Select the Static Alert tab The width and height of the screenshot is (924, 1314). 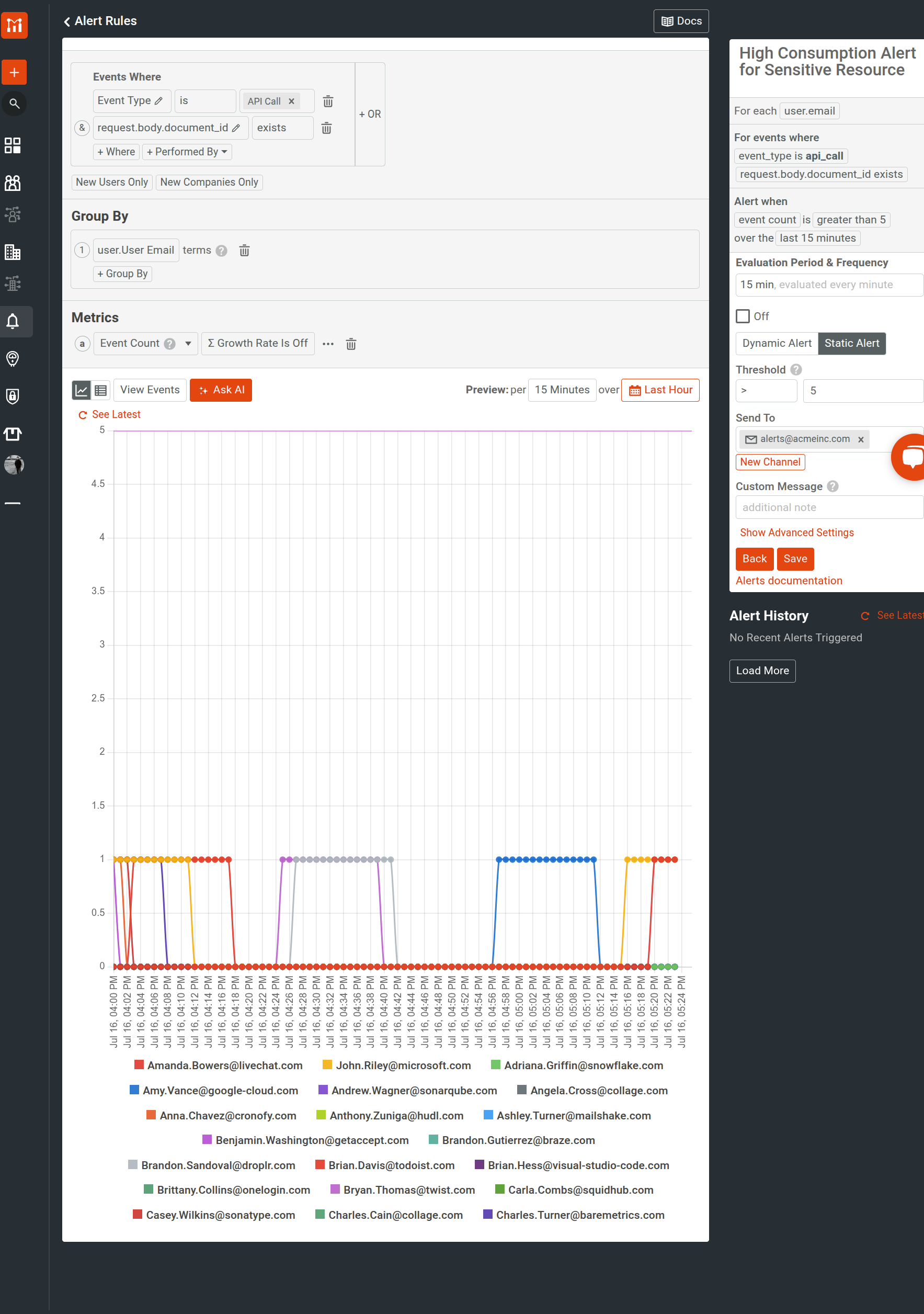click(852, 343)
